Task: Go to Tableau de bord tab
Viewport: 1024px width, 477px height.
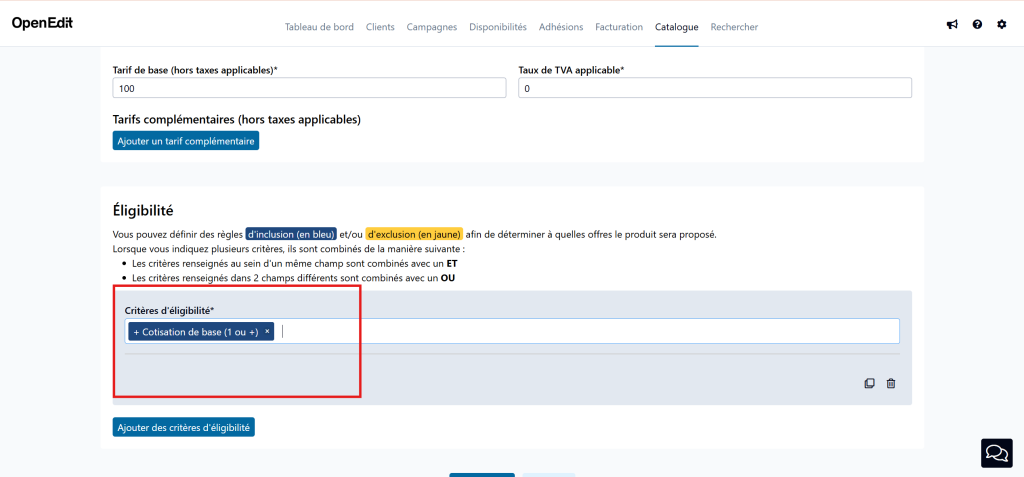Action: click(x=319, y=27)
